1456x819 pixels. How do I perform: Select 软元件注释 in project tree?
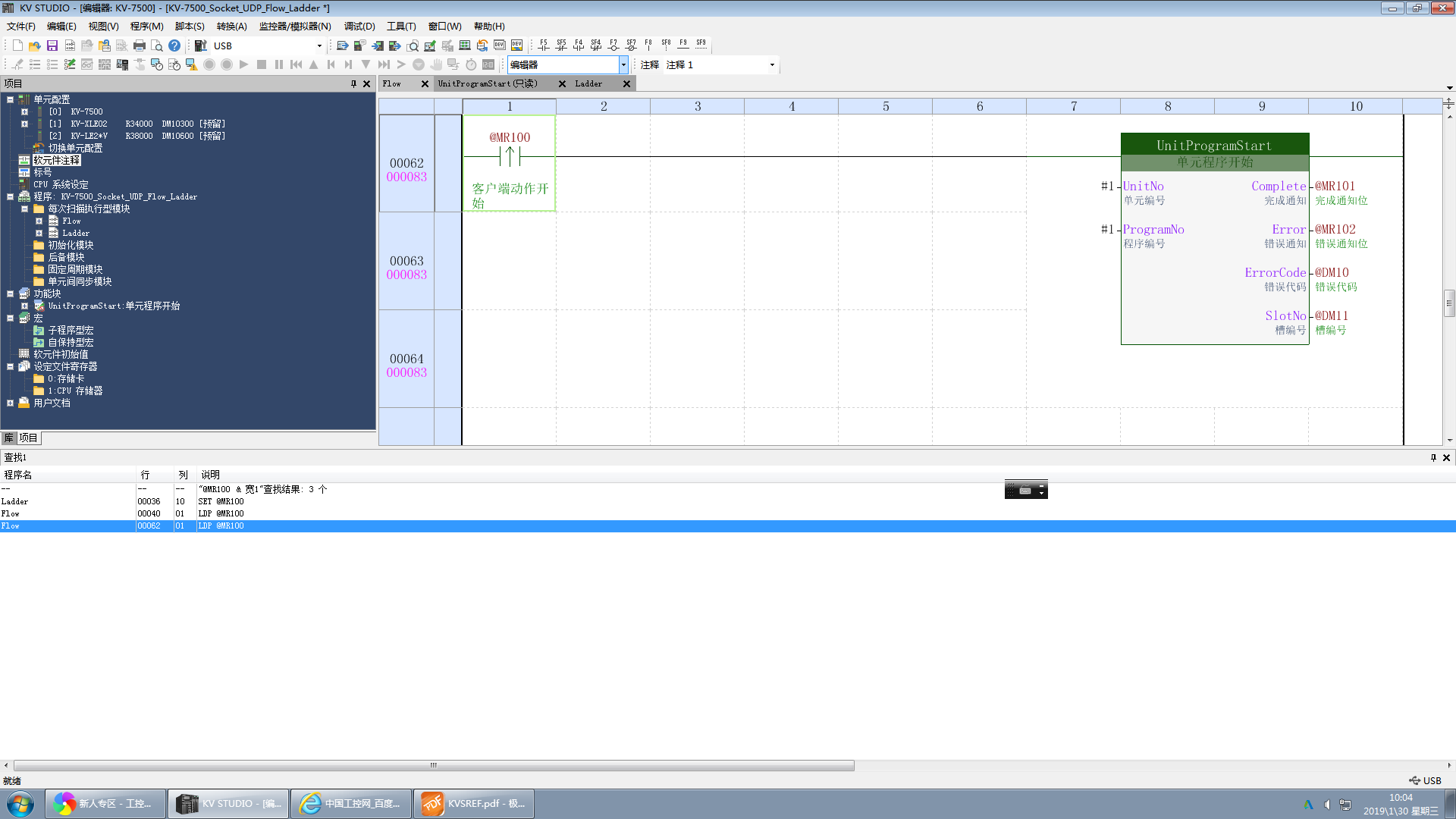[x=56, y=161]
